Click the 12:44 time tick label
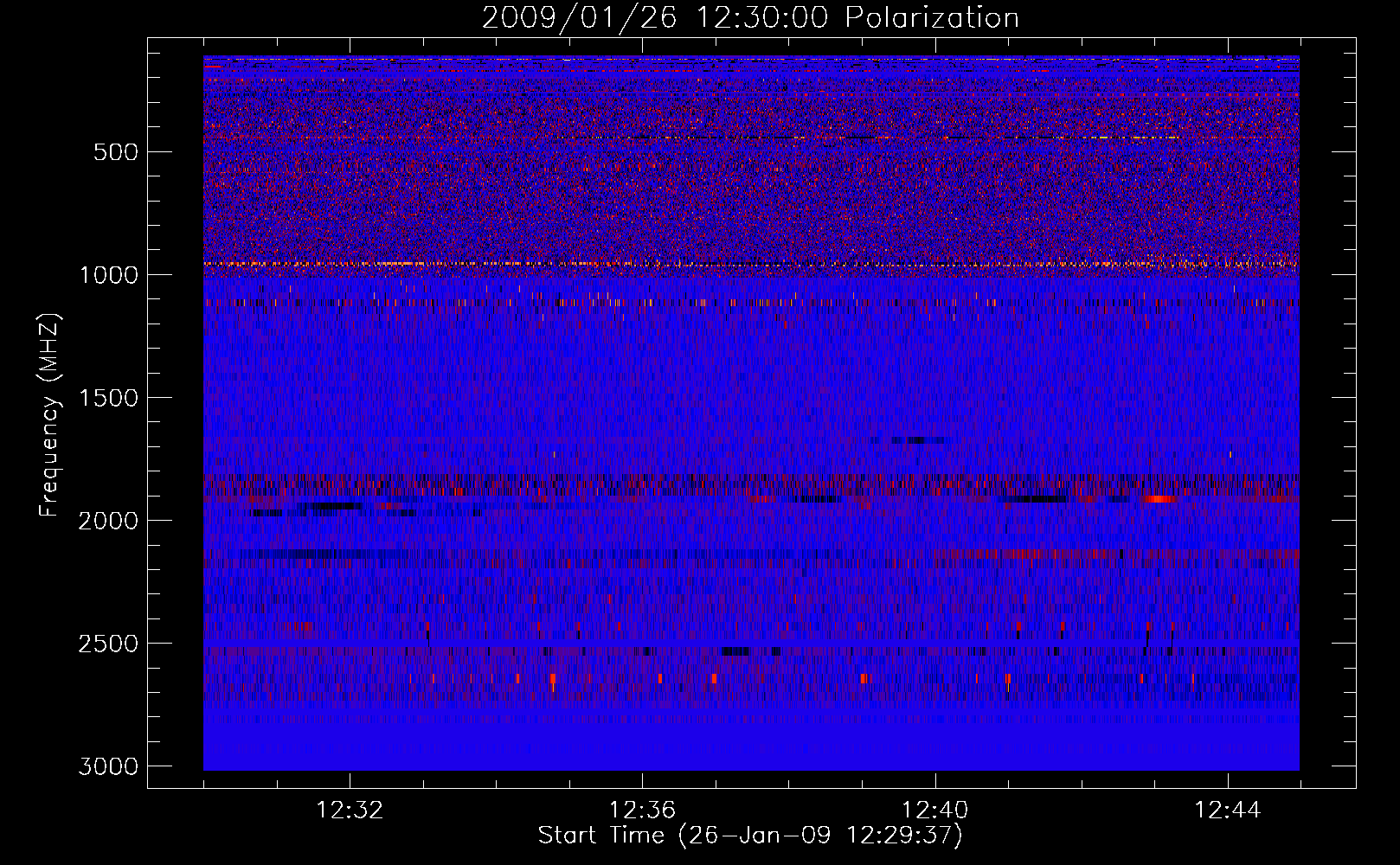Screen dimensions: 1400x865 point(1228,811)
